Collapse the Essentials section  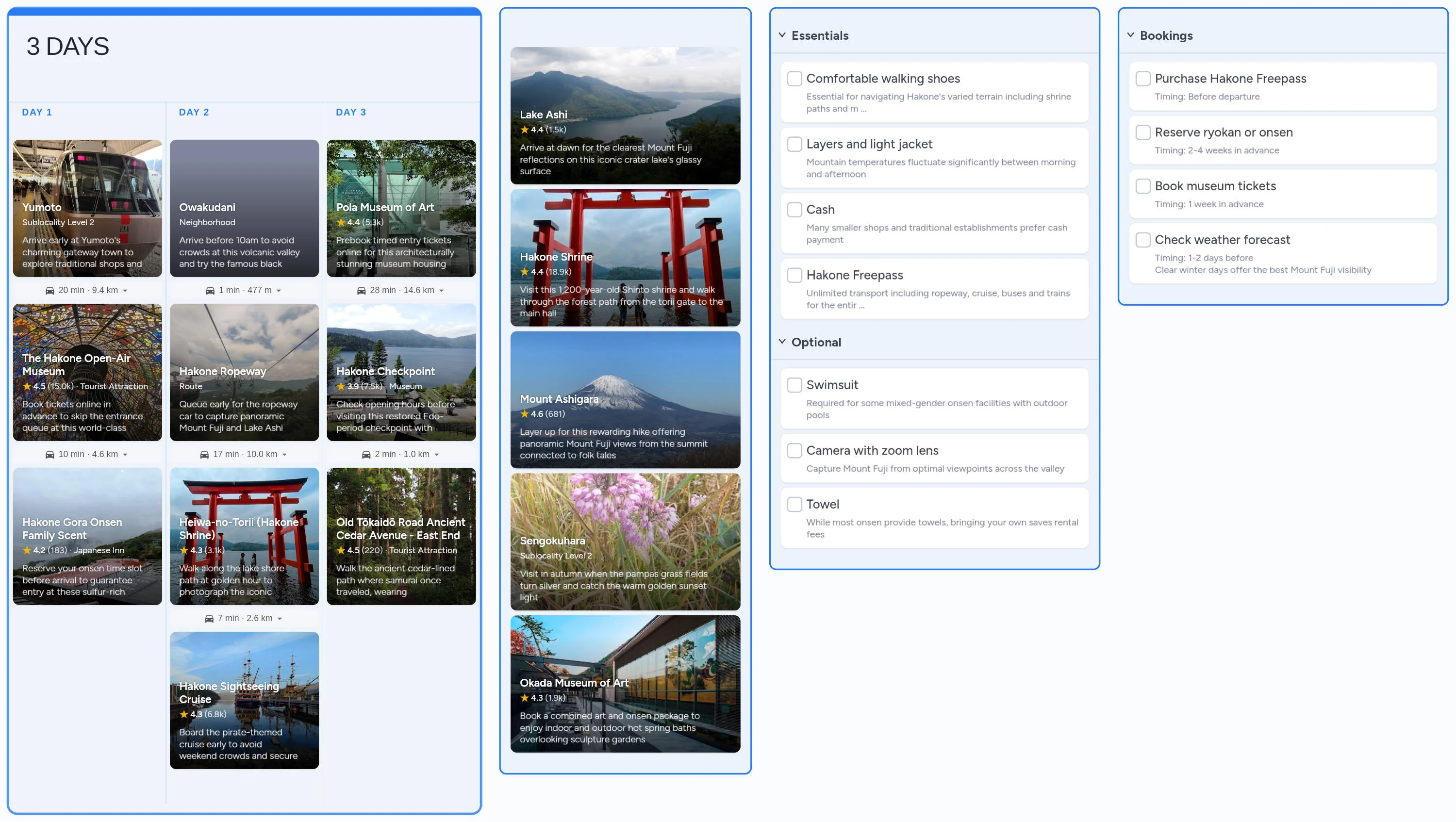coord(782,34)
